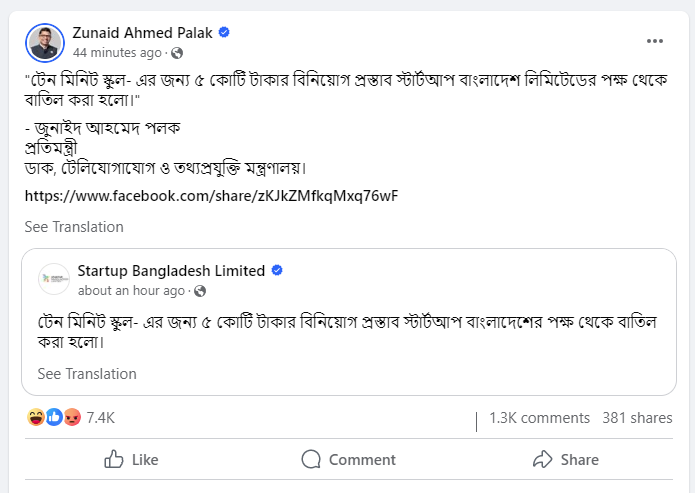Expand the 1.3K comments
The image size is (695, 493).
click(539, 418)
